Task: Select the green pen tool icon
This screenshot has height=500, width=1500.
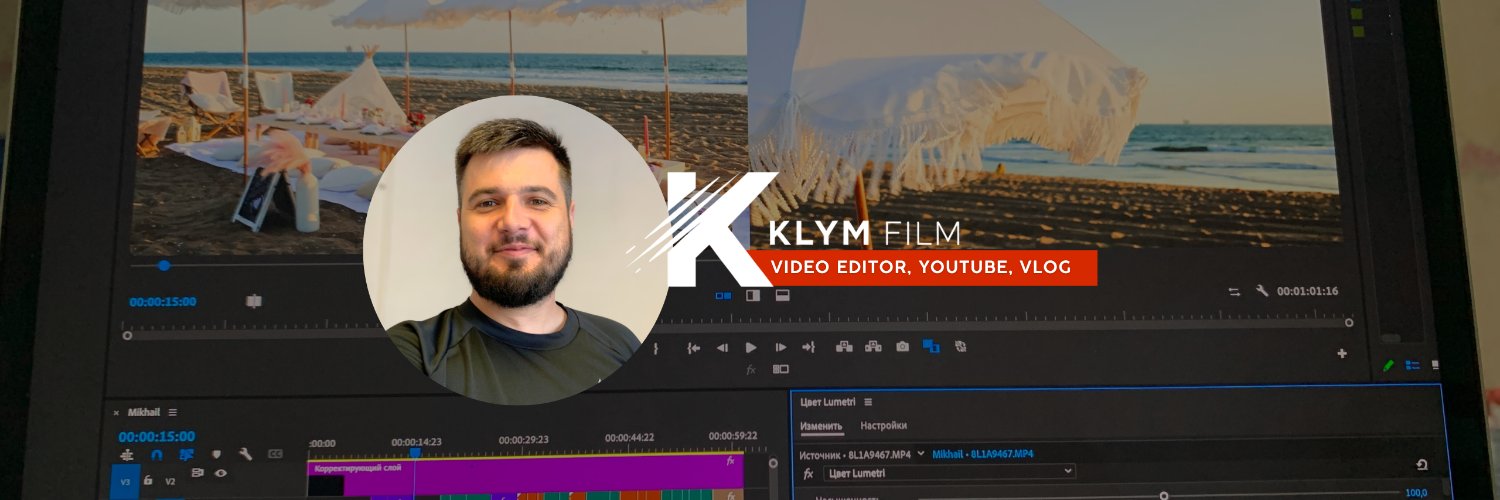Action: (x=1389, y=366)
